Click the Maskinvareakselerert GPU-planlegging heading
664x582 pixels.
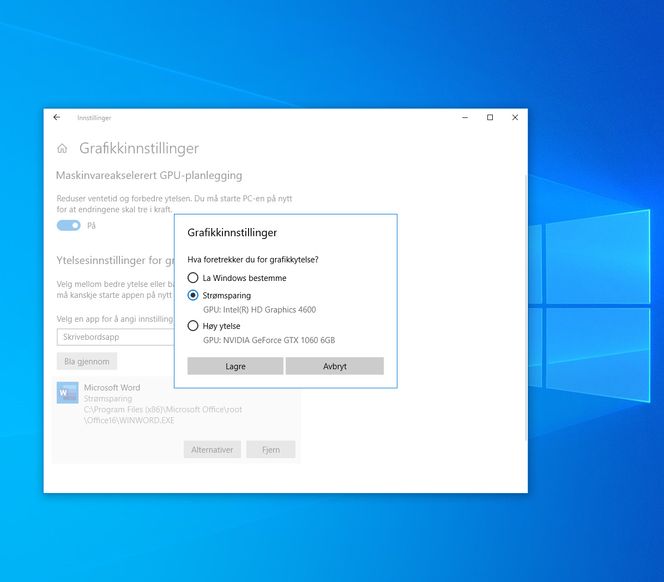149,175
